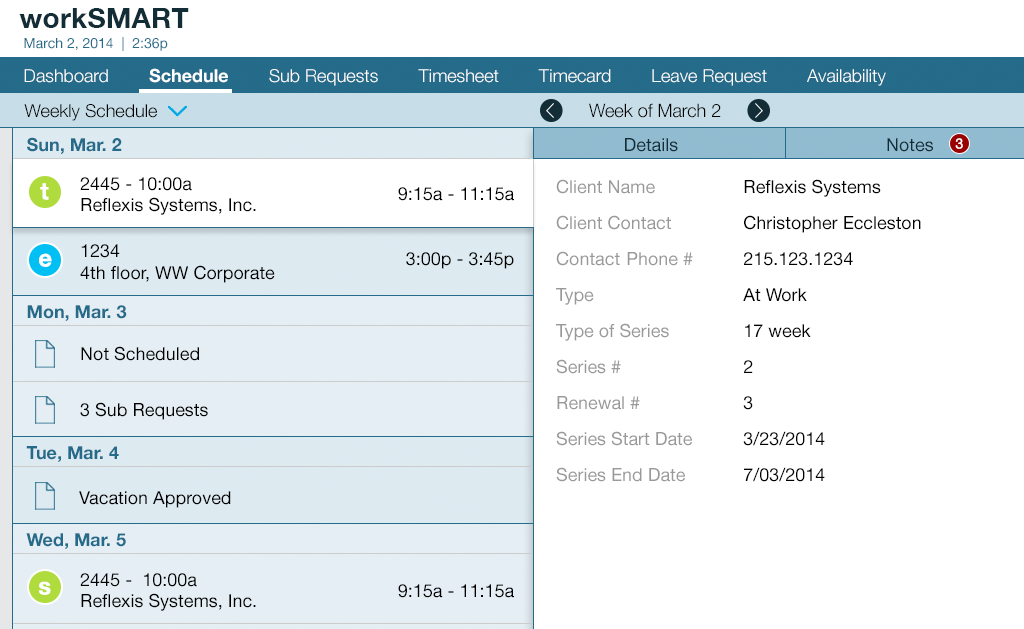Open the Timesheet tab
Image resolution: width=1024 pixels, height=629 pixels.
pyautogui.click(x=458, y=76)
